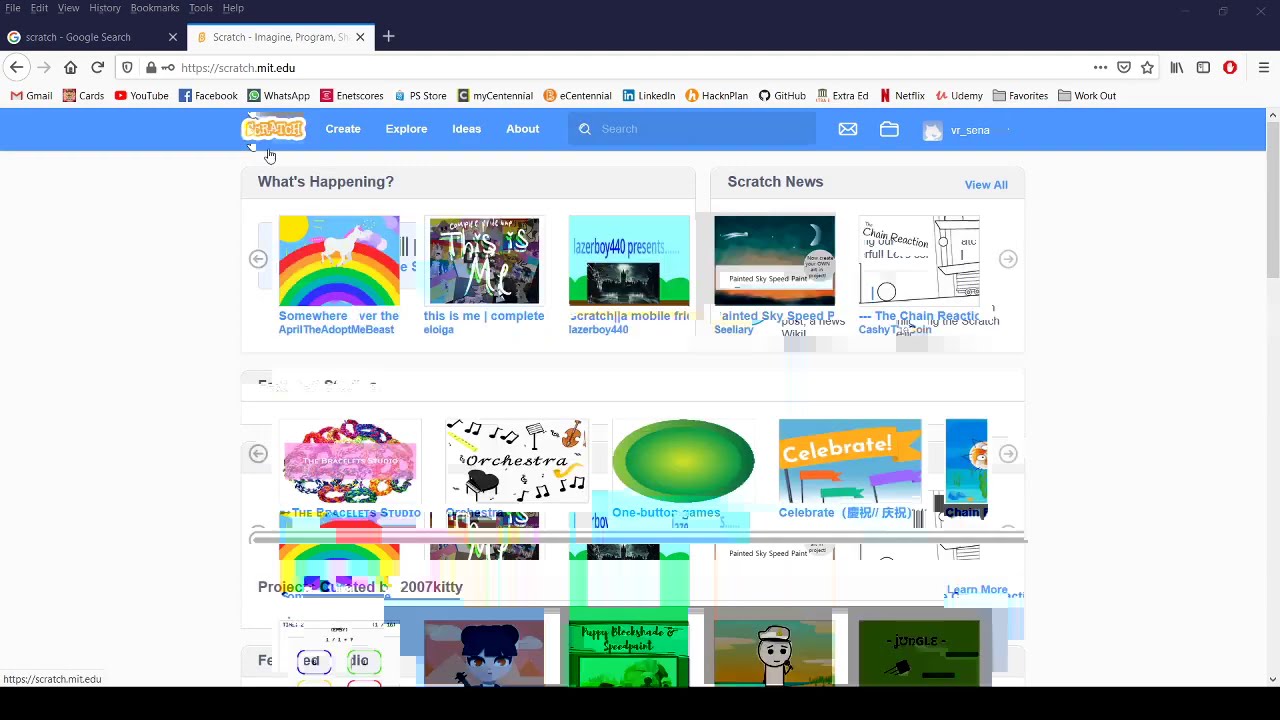Switch to the Google Search tab

click(x=92, y=37)
